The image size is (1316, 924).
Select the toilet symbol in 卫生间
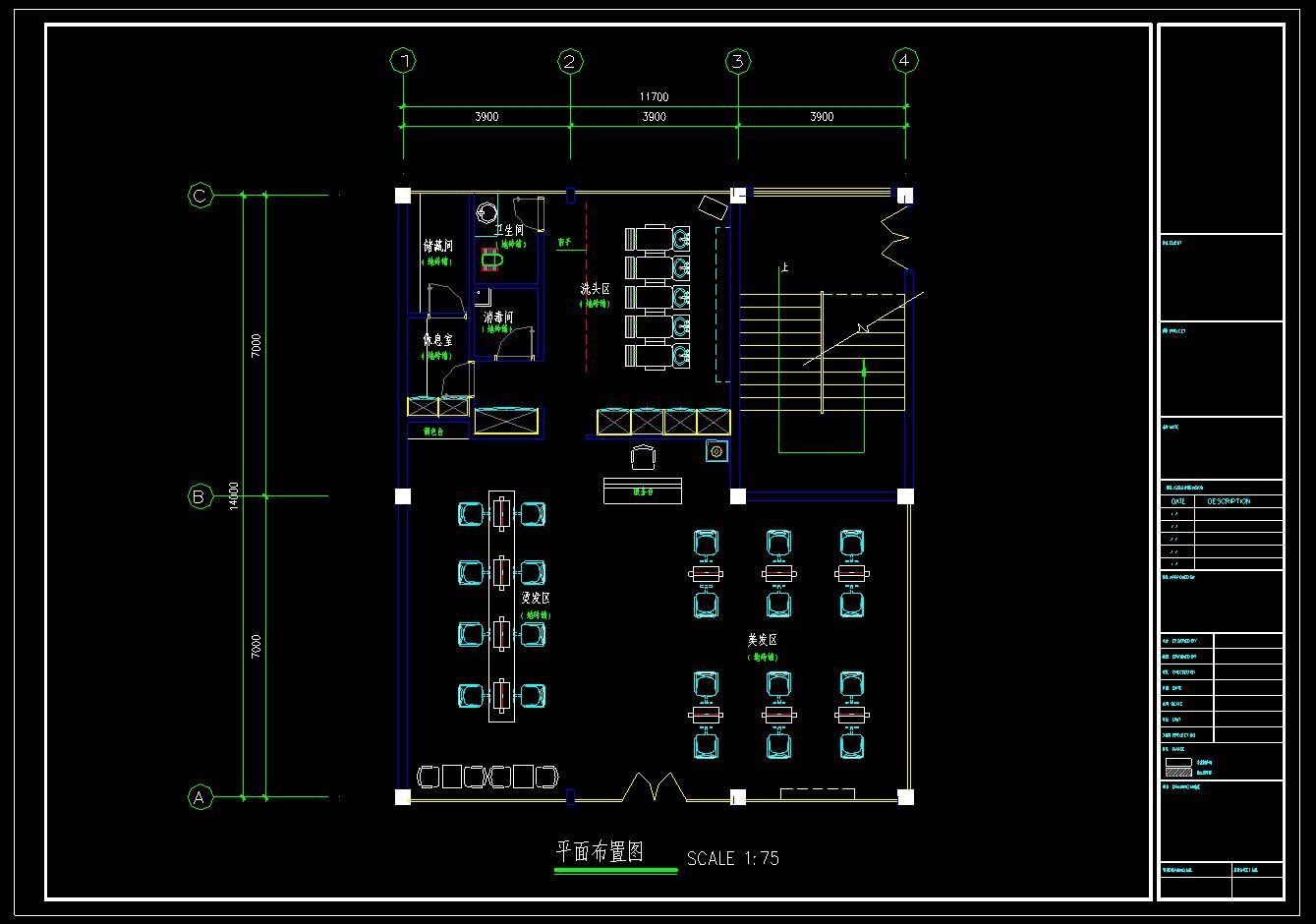click(x=490, y=260)
